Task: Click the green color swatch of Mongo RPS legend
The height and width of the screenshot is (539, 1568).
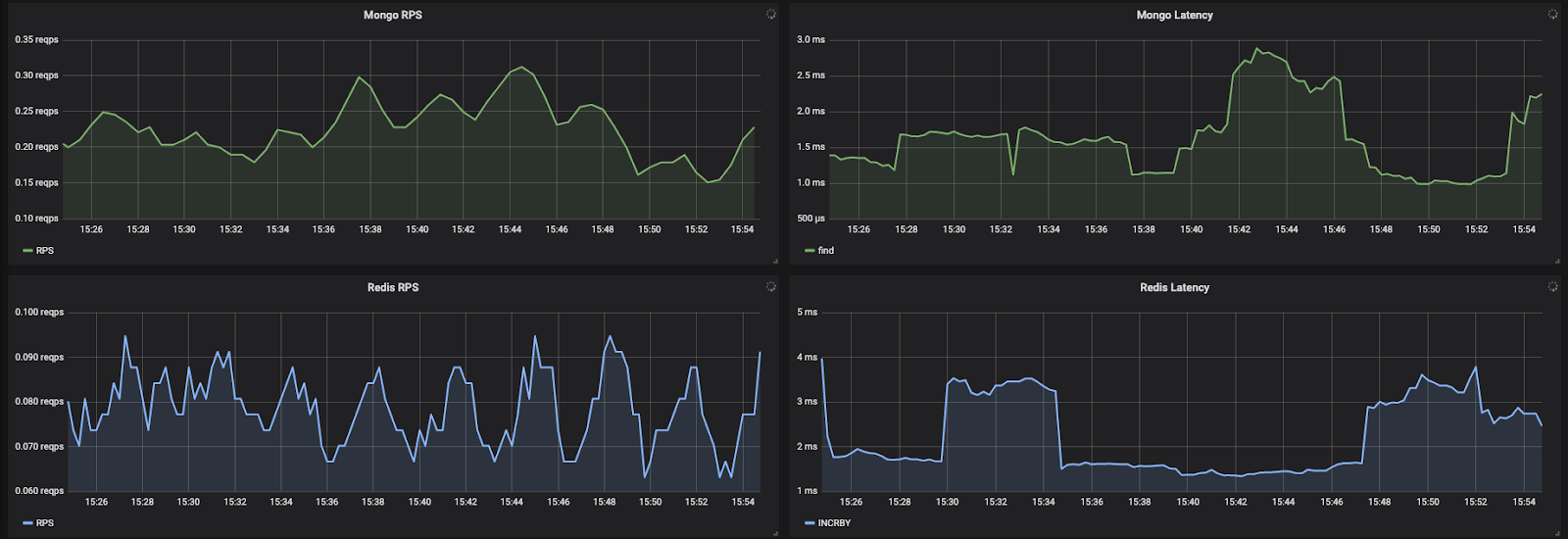Action: point(27,251)
